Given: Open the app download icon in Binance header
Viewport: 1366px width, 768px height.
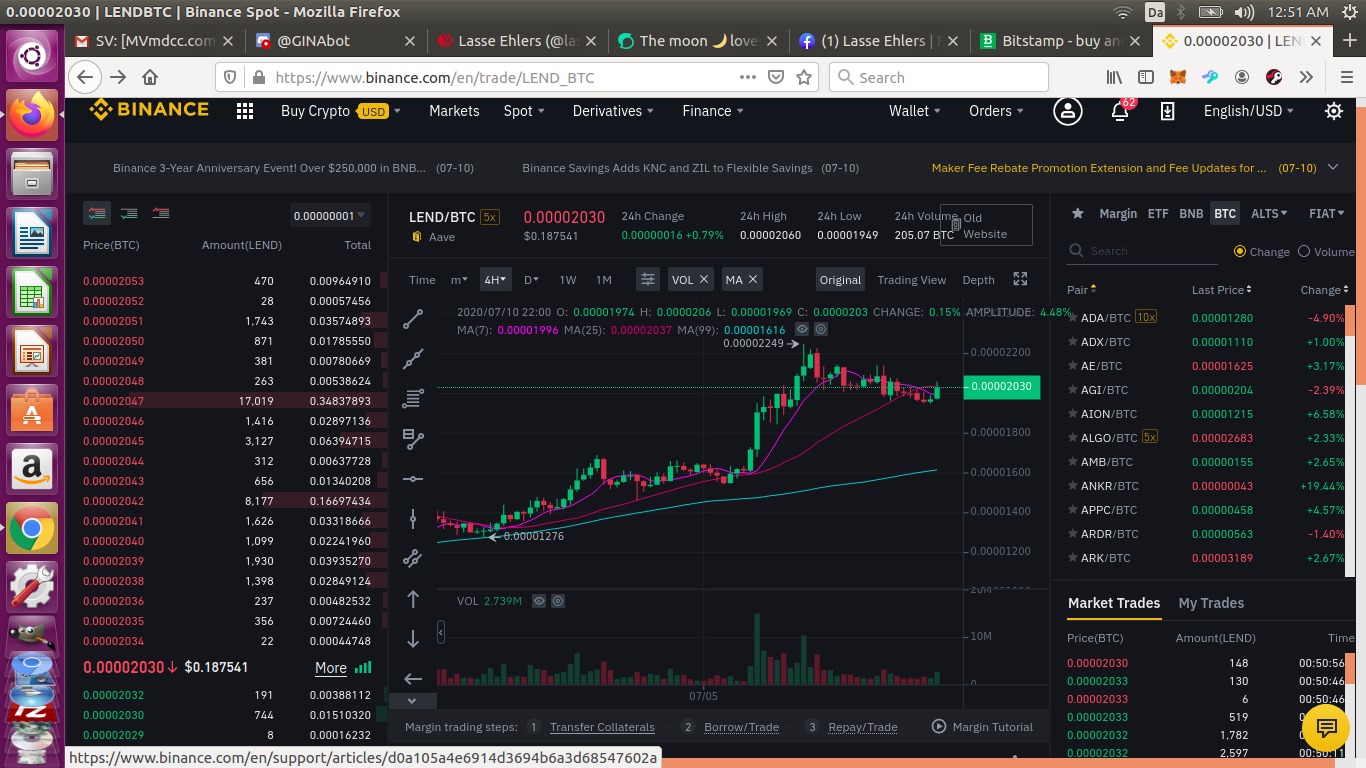Looking at the screenshot, I should (x=1167, y=111).
